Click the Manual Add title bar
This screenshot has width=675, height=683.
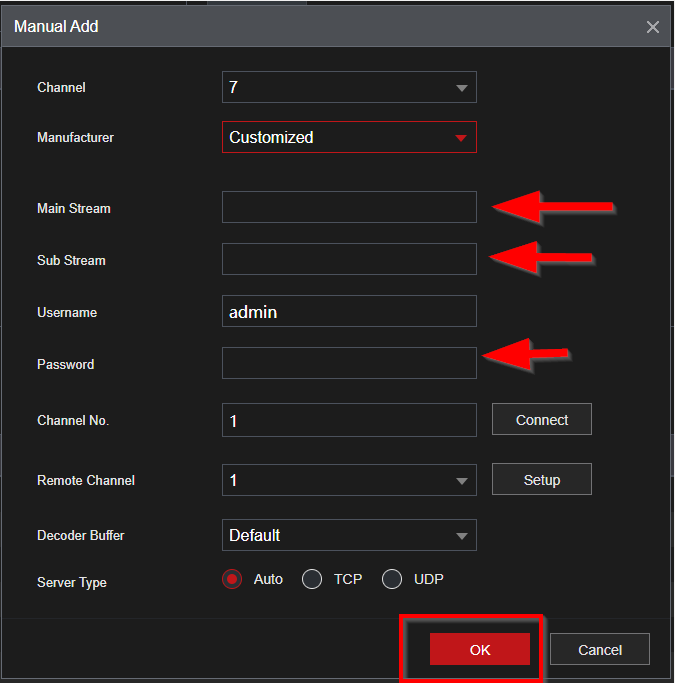coord(300,27)
